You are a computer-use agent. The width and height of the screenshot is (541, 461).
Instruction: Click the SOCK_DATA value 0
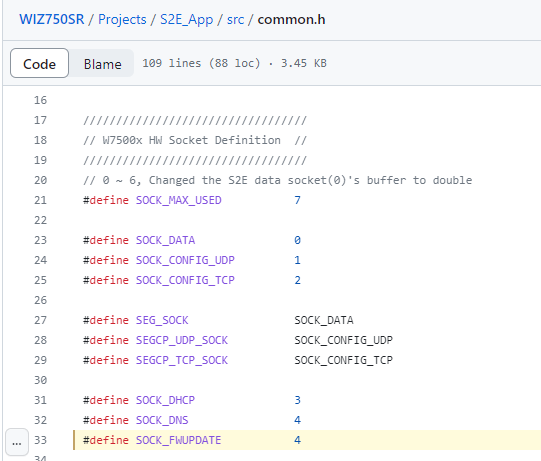click(297, 241)
